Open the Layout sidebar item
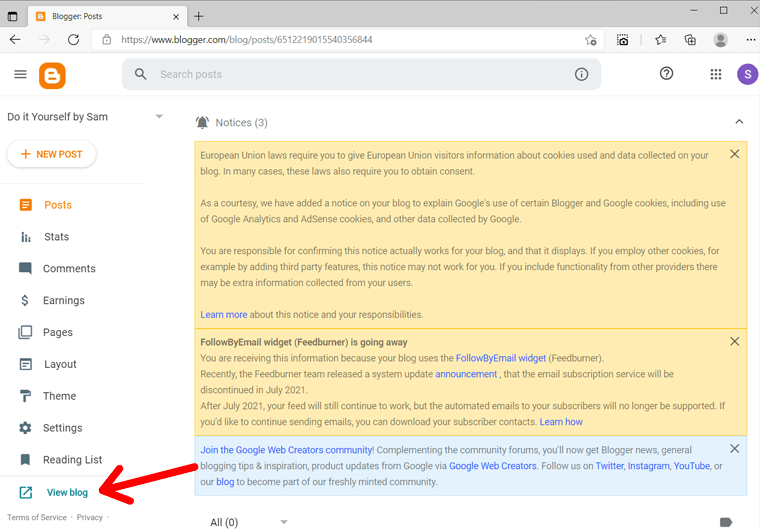This screenshot has height=529, width=760. 60,364
